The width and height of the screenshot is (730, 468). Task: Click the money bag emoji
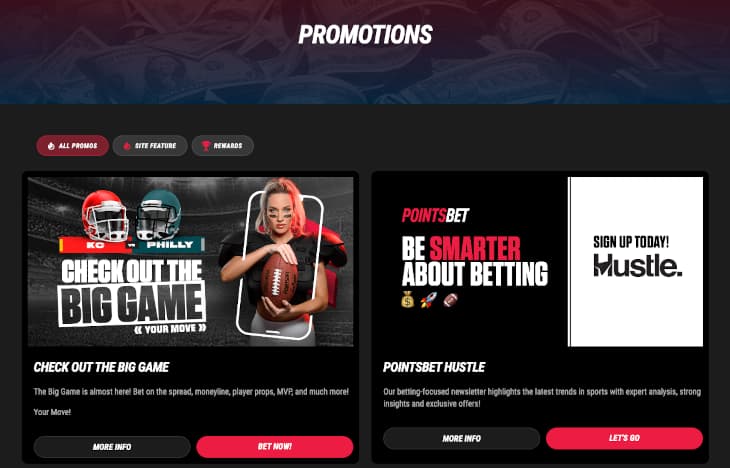[x=407, y=299]
